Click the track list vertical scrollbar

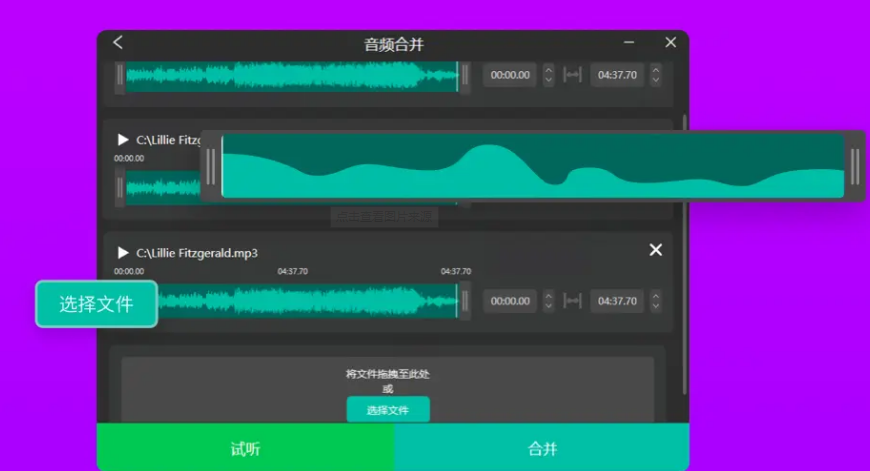point(685,255)
